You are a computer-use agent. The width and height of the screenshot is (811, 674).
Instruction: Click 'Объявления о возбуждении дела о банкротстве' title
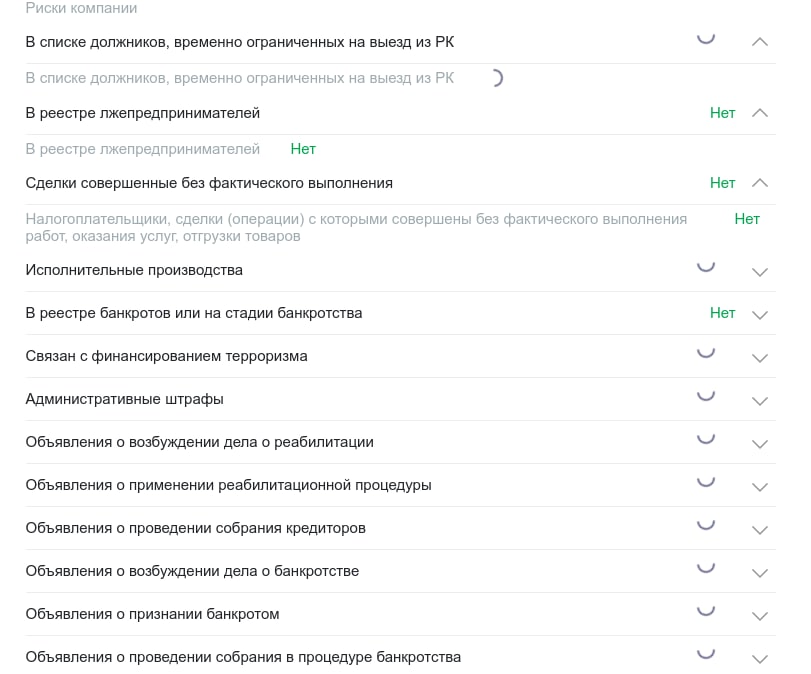[x=192, y=571]
